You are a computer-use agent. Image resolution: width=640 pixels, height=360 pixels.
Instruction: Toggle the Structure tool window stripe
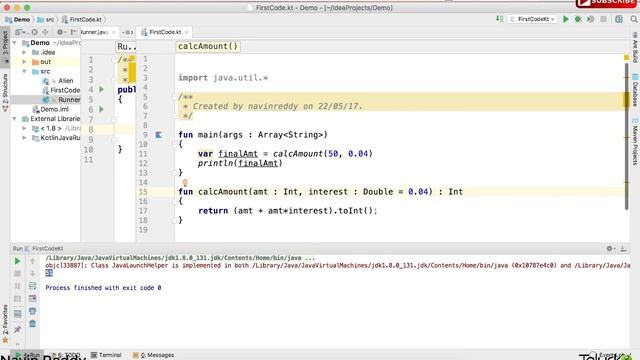tap(5, 92)
